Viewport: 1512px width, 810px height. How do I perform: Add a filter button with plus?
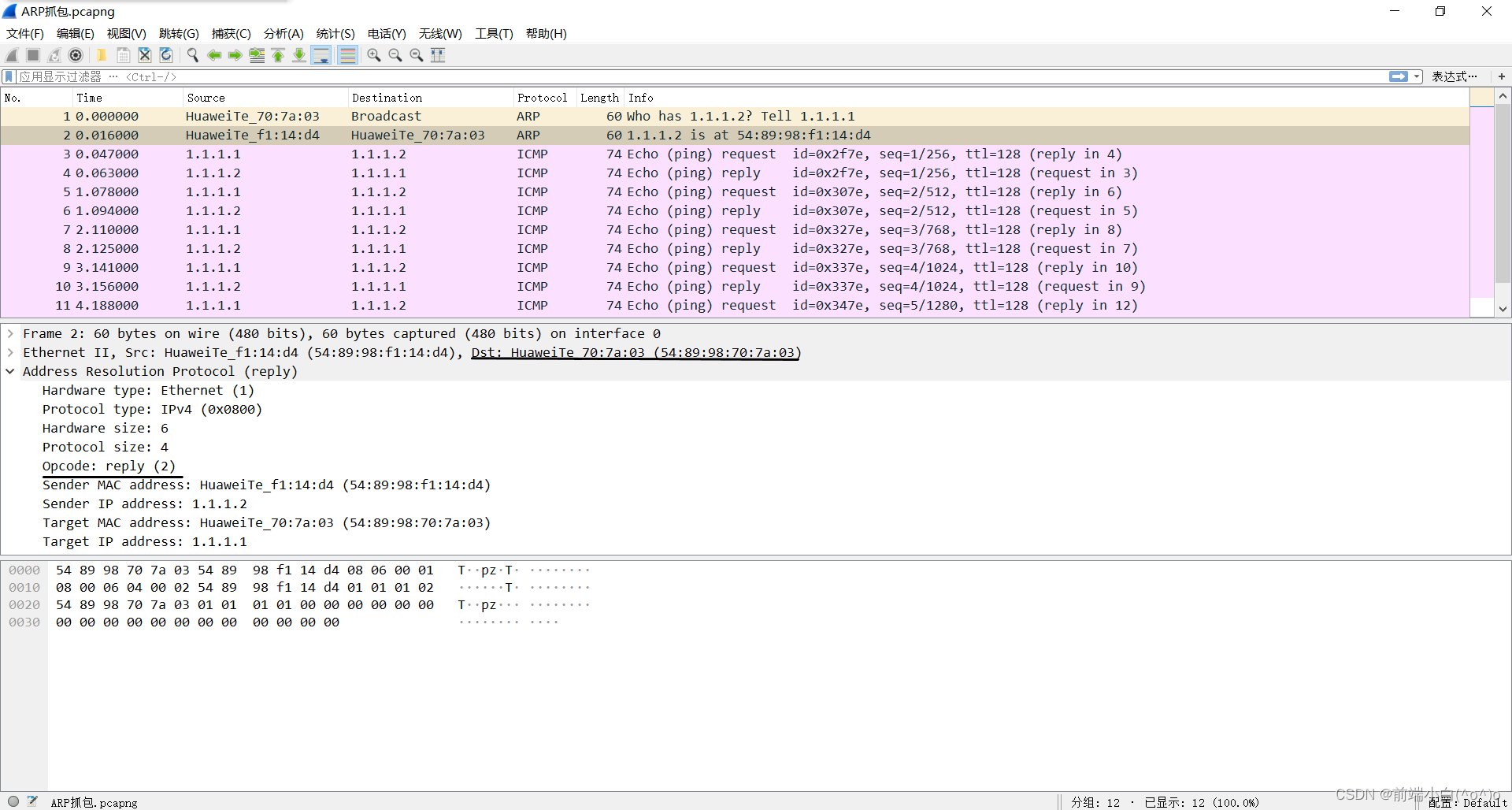(x=1502, y=76)
